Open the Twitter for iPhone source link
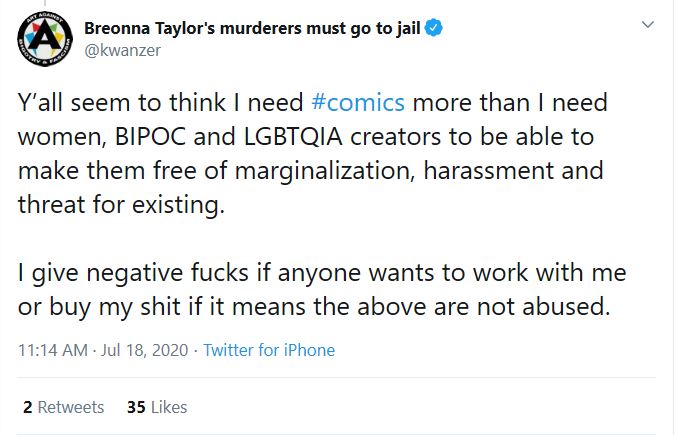 click(270, 350)
